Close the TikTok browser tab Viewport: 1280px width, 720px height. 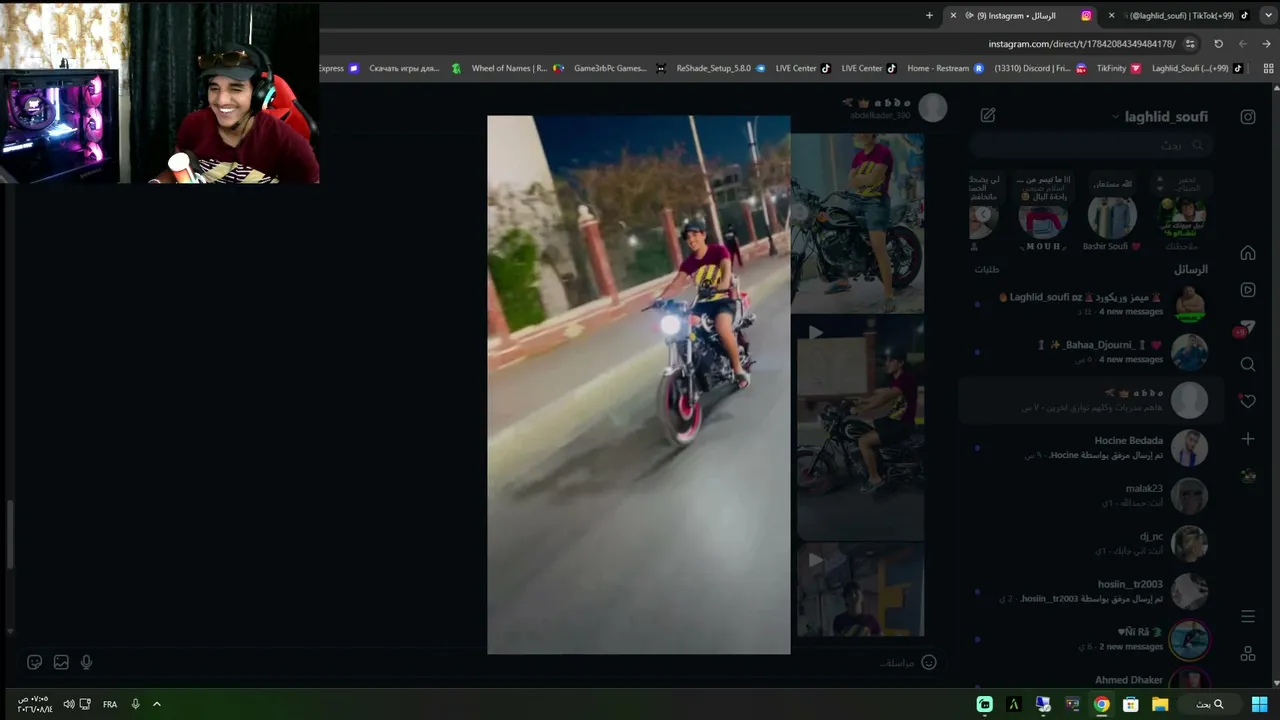click(1111, 15)
